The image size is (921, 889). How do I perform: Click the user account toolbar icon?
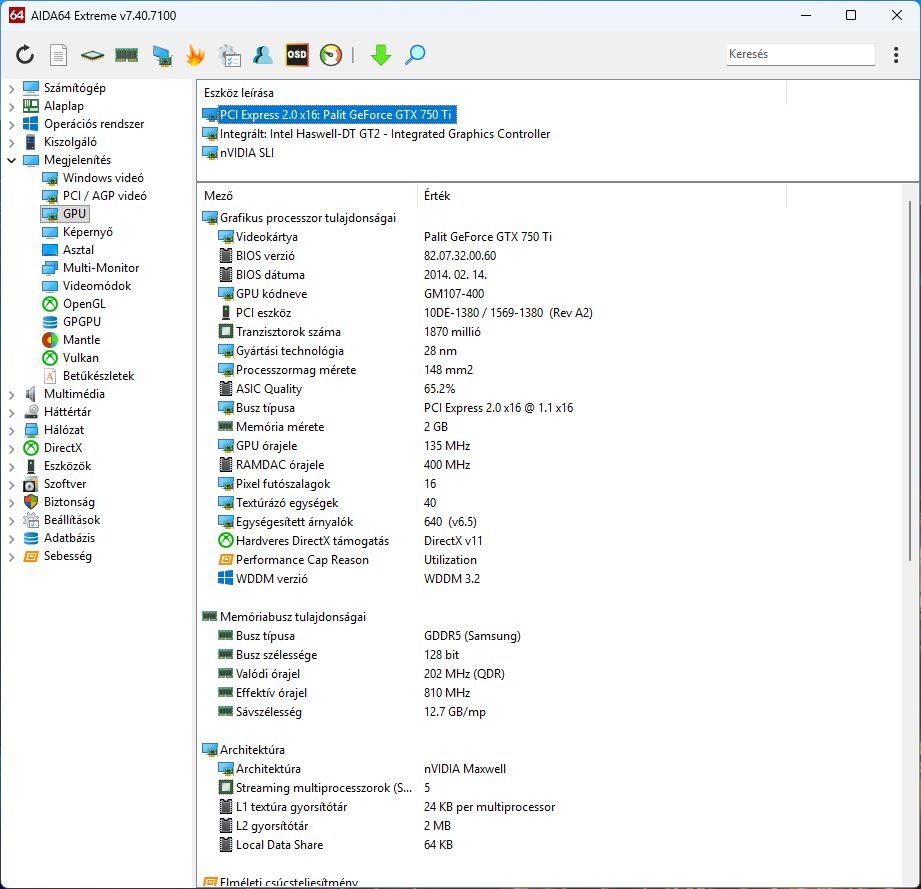pos(263,55)
